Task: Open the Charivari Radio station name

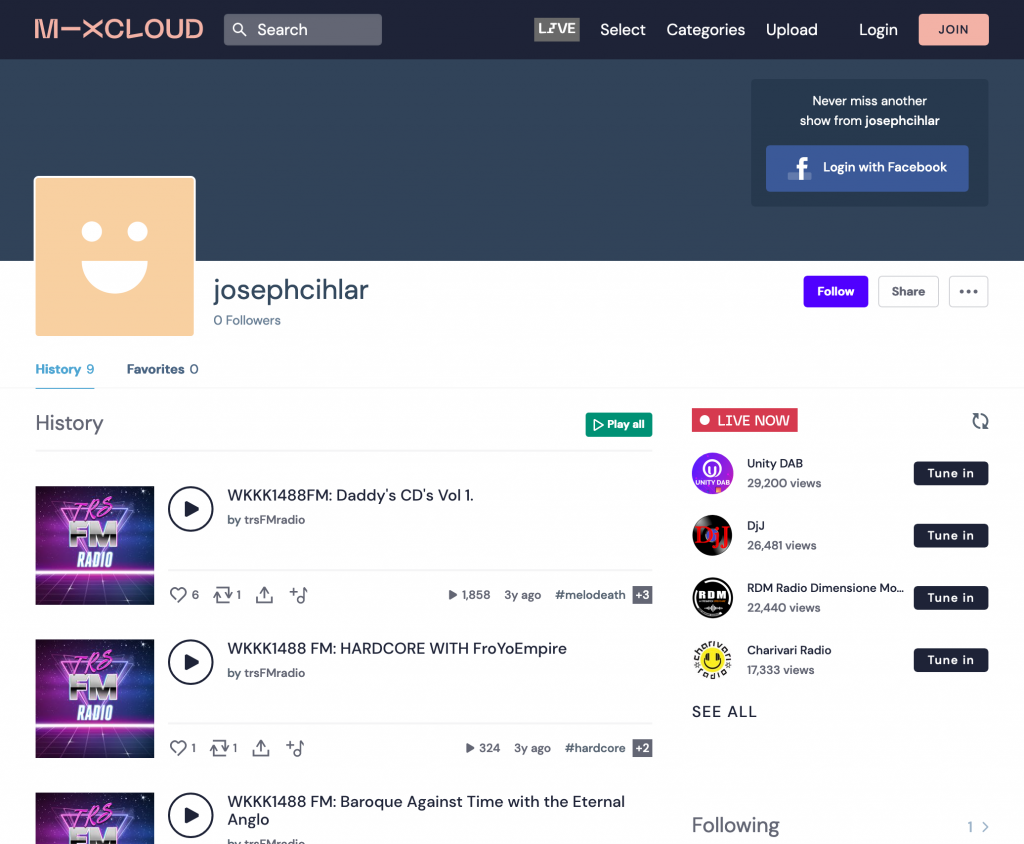Action: click(789, 650)
